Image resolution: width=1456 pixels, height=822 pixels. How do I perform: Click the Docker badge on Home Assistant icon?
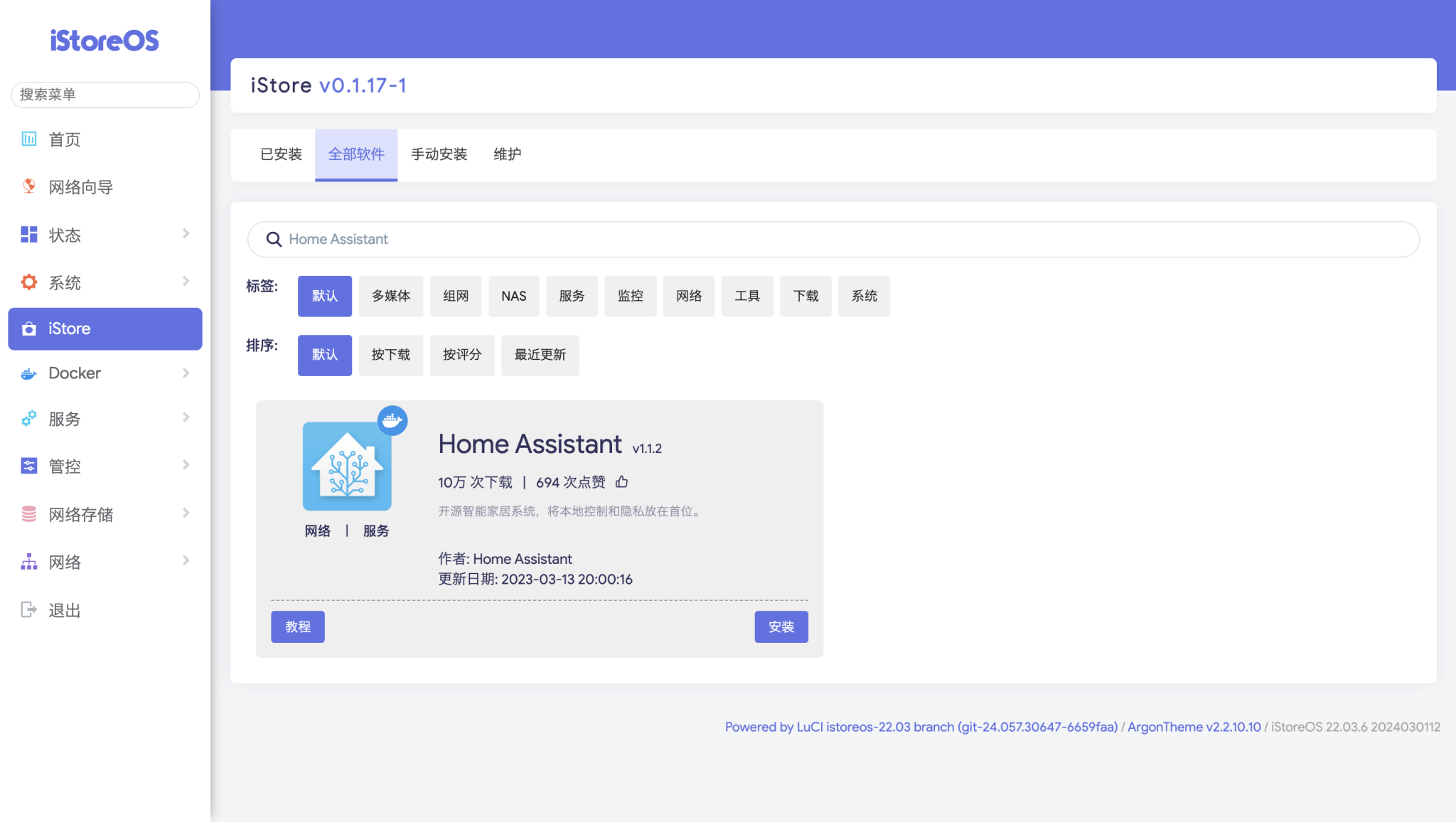click(392, 420)
